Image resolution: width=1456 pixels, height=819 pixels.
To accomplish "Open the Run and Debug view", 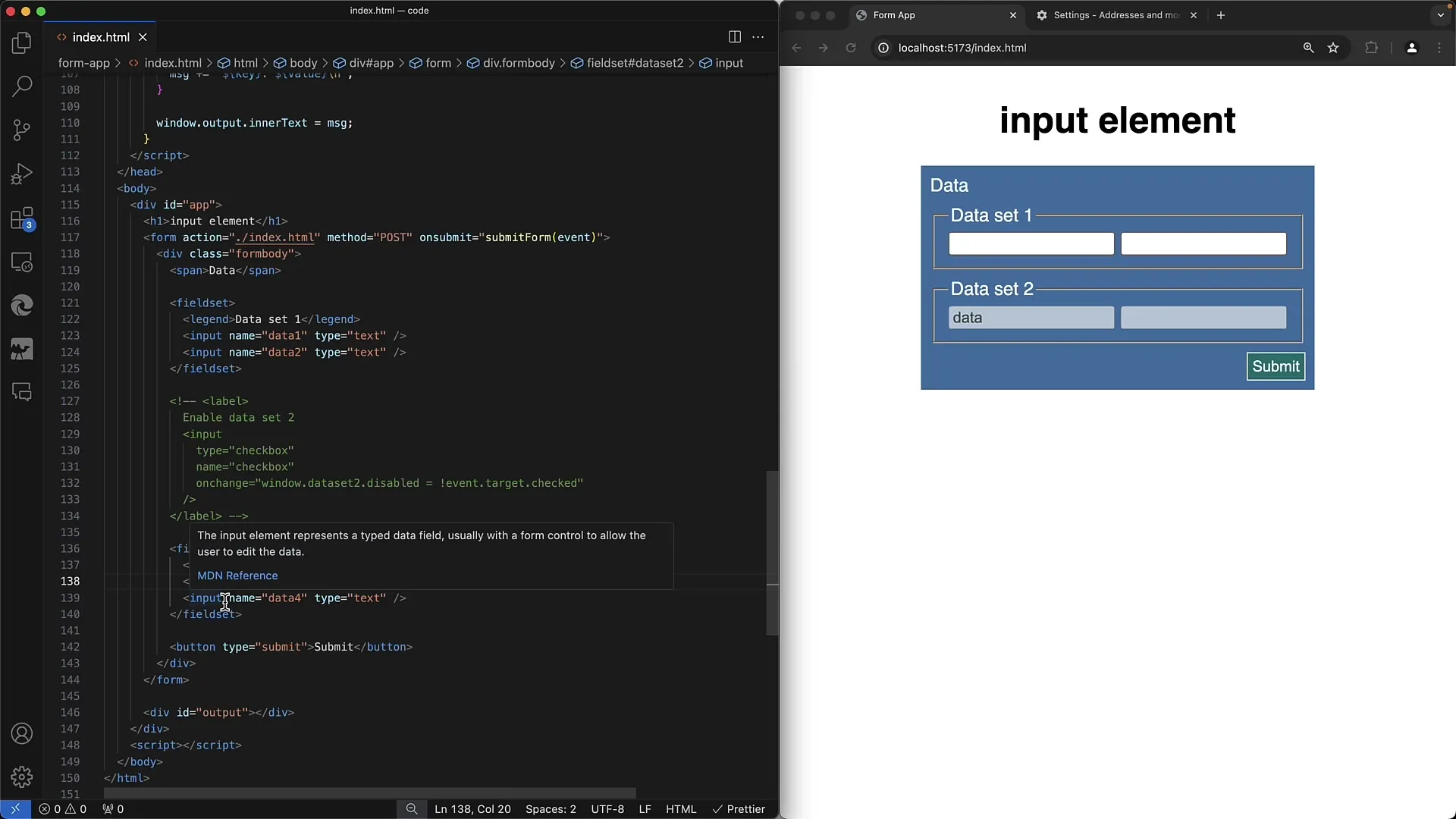I will tap(22, 174).
